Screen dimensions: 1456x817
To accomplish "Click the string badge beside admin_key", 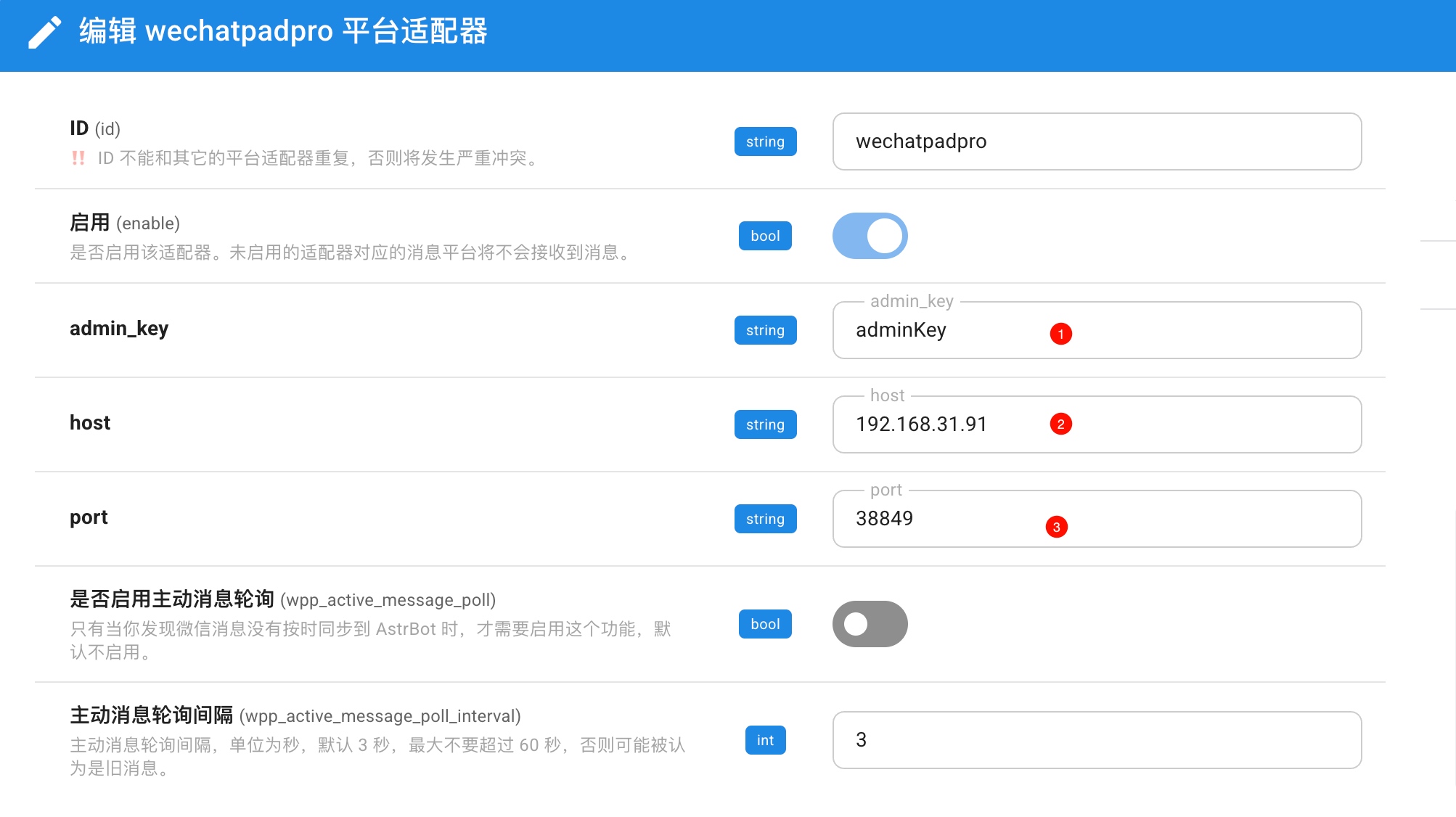I will click(x=765, y=330).
